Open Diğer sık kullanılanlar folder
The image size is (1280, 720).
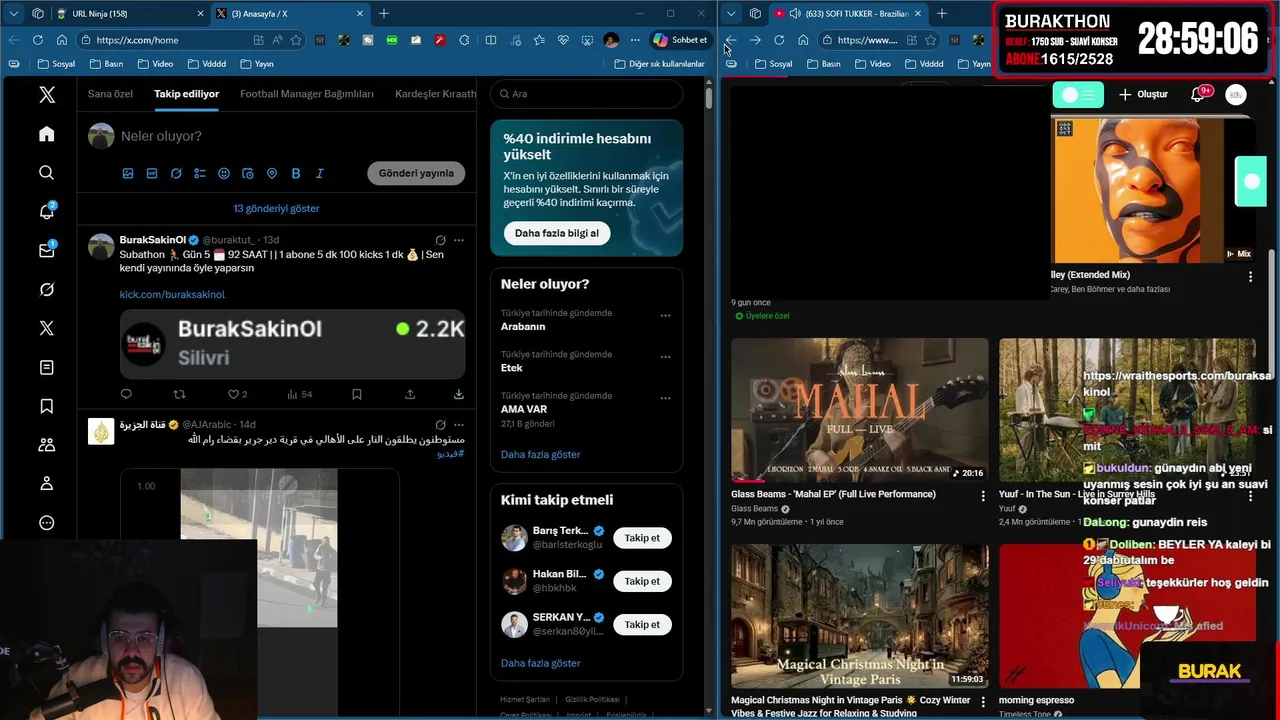click(x=659, y=63)
